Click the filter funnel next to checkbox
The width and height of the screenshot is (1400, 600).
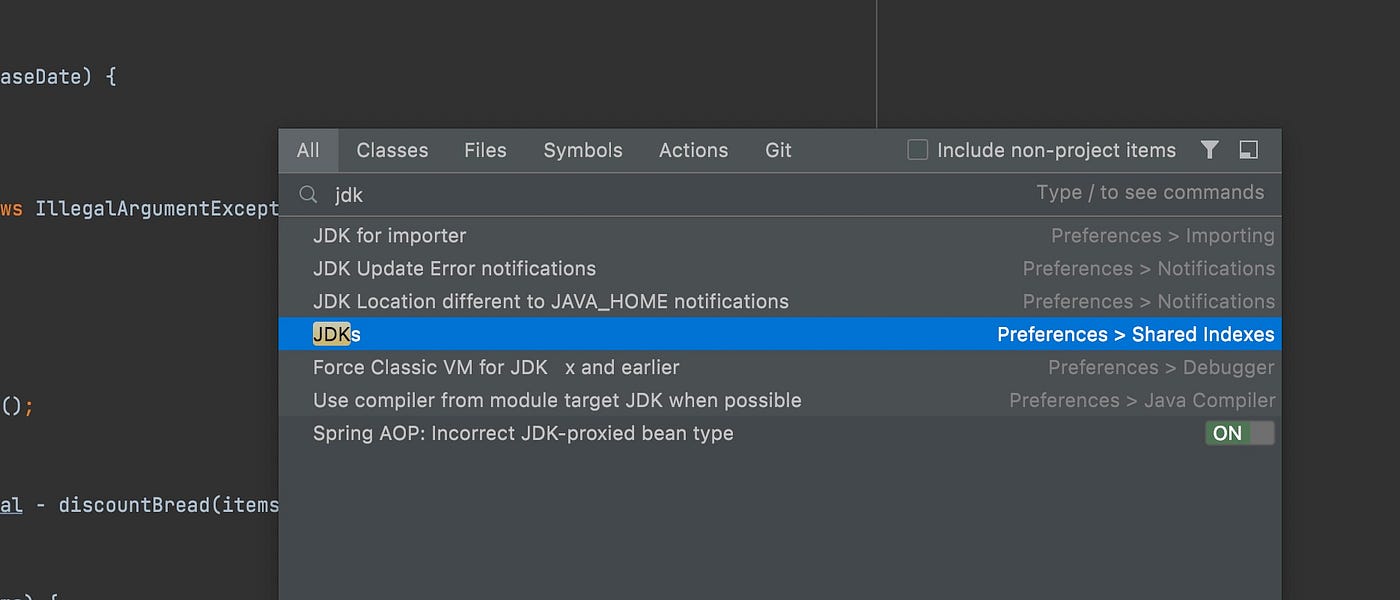(x=1209, y=149)
